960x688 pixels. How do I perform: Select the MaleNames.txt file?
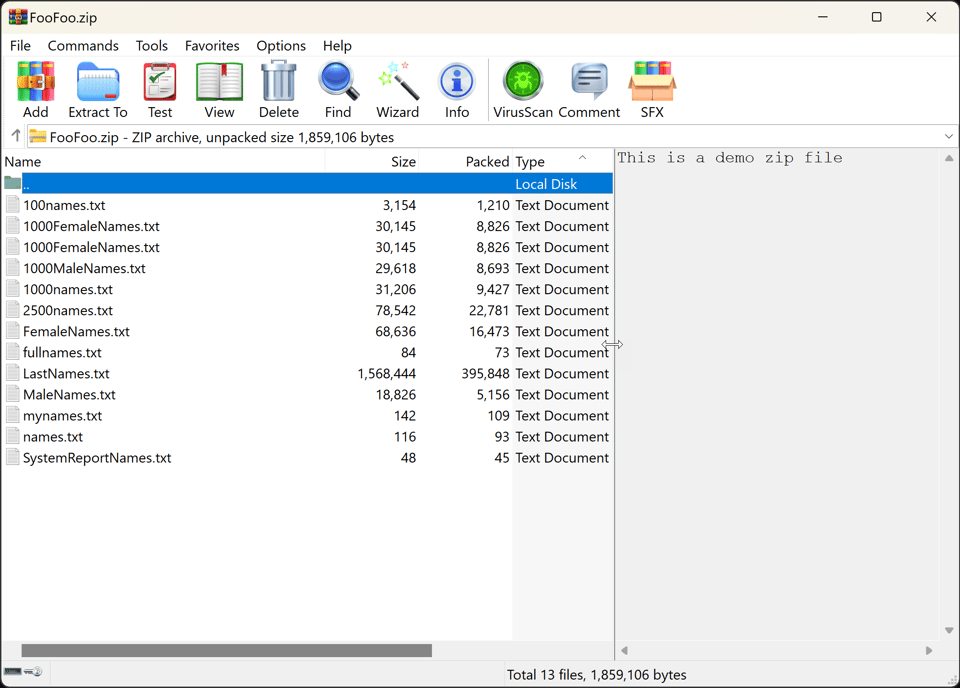(69, 394)
